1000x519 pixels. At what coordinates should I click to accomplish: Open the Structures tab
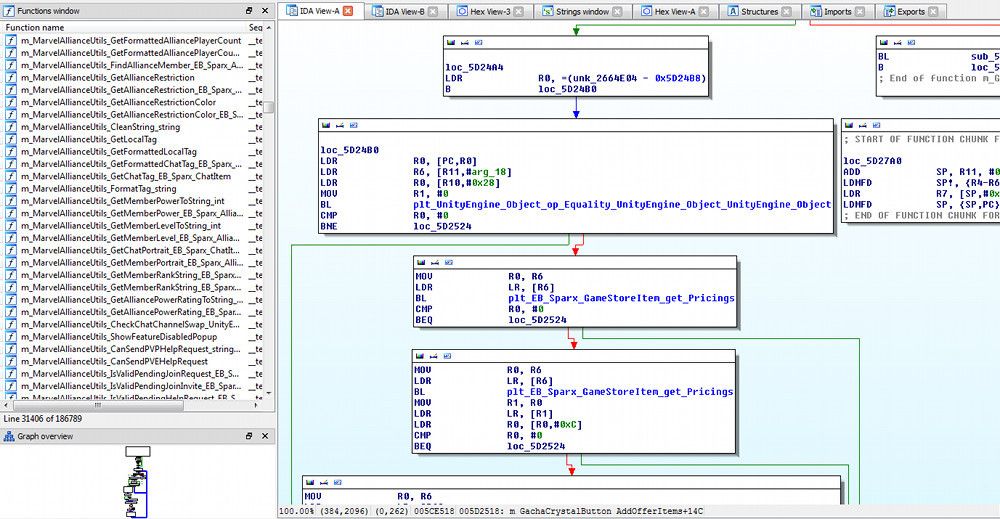[x=759, y=12]
